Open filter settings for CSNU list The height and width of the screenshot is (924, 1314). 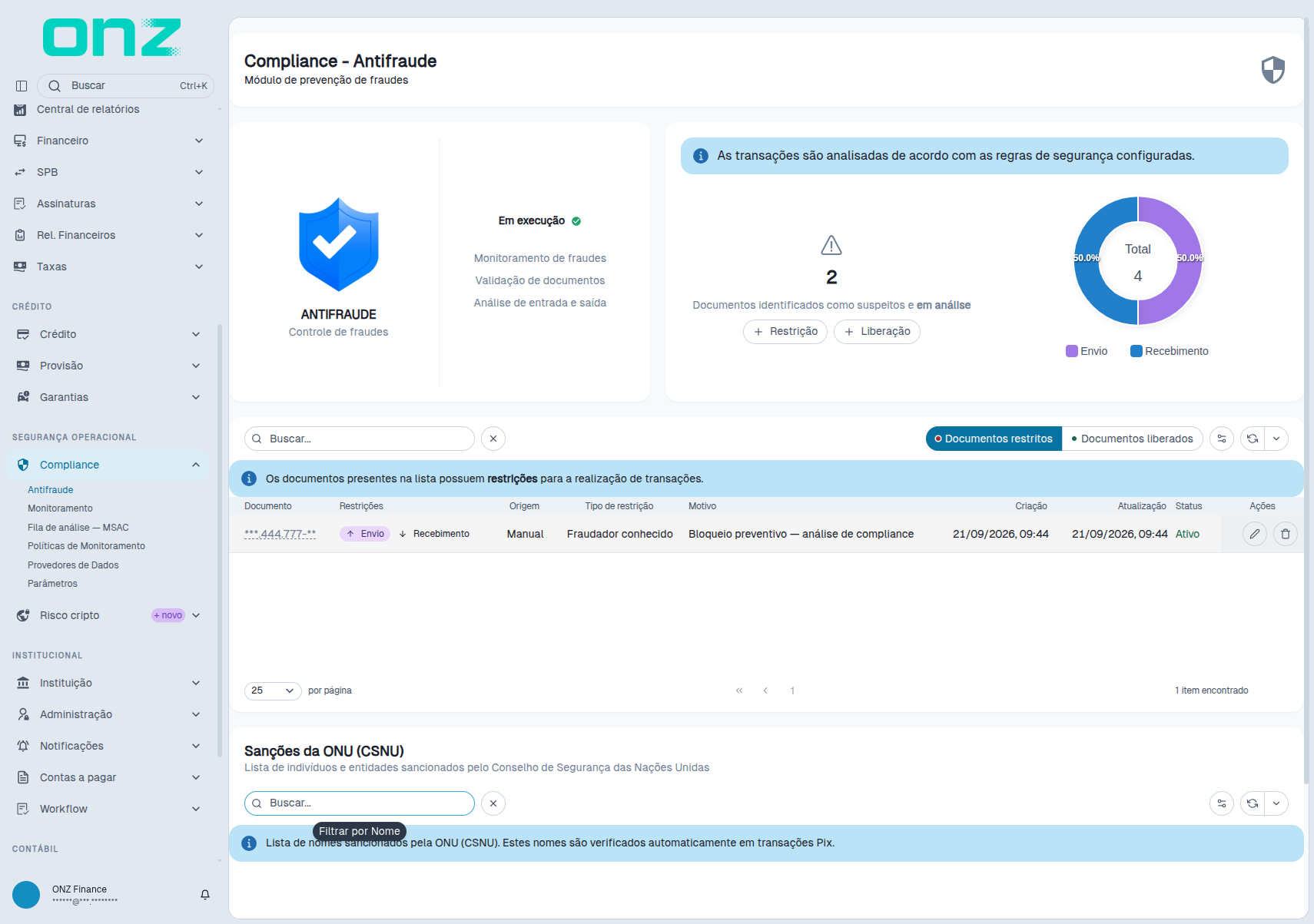(x=1222, y=803)
